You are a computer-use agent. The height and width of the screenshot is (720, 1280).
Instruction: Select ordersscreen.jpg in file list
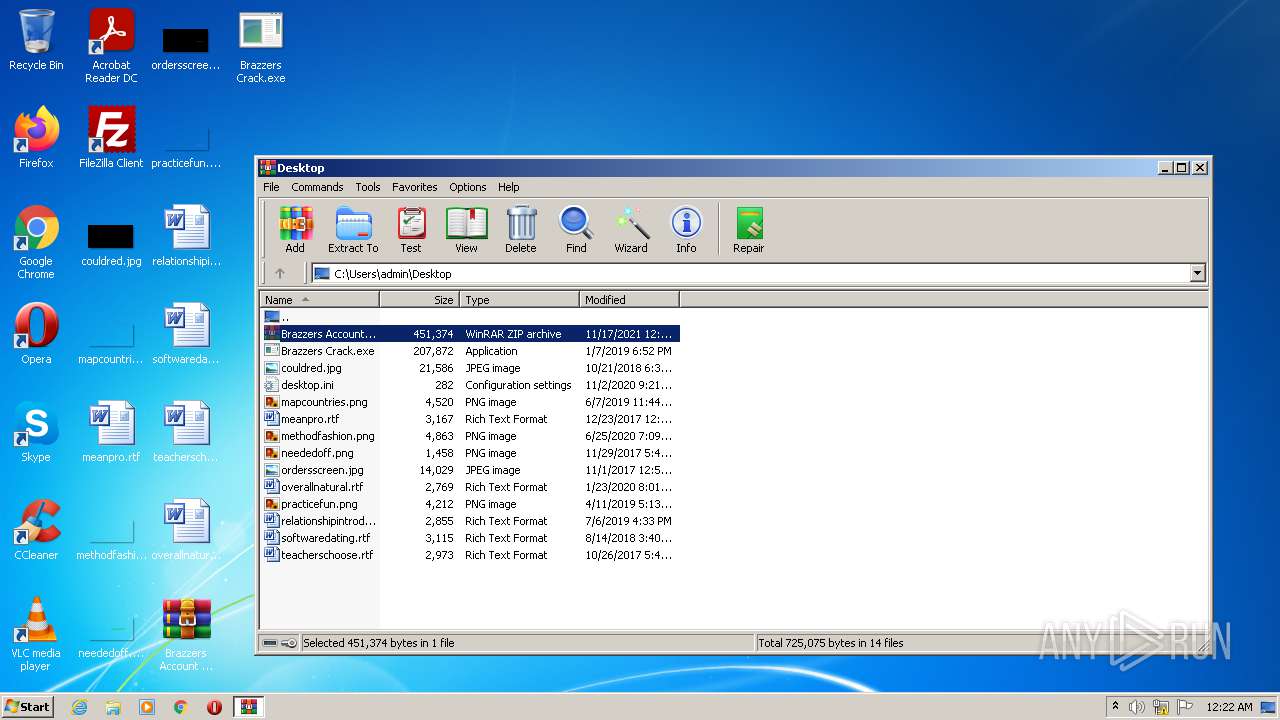(x=471, y=470)
